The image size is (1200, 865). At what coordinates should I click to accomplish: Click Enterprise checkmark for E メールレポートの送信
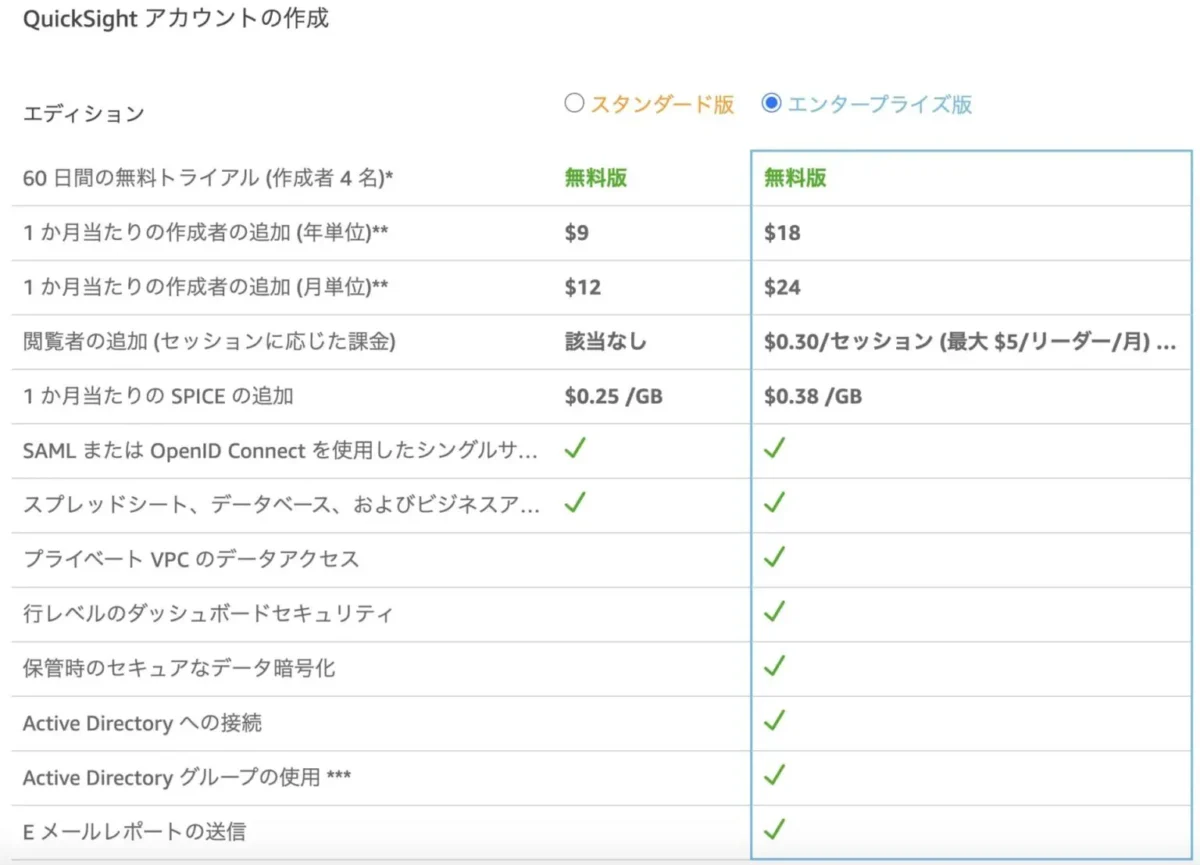774,829
